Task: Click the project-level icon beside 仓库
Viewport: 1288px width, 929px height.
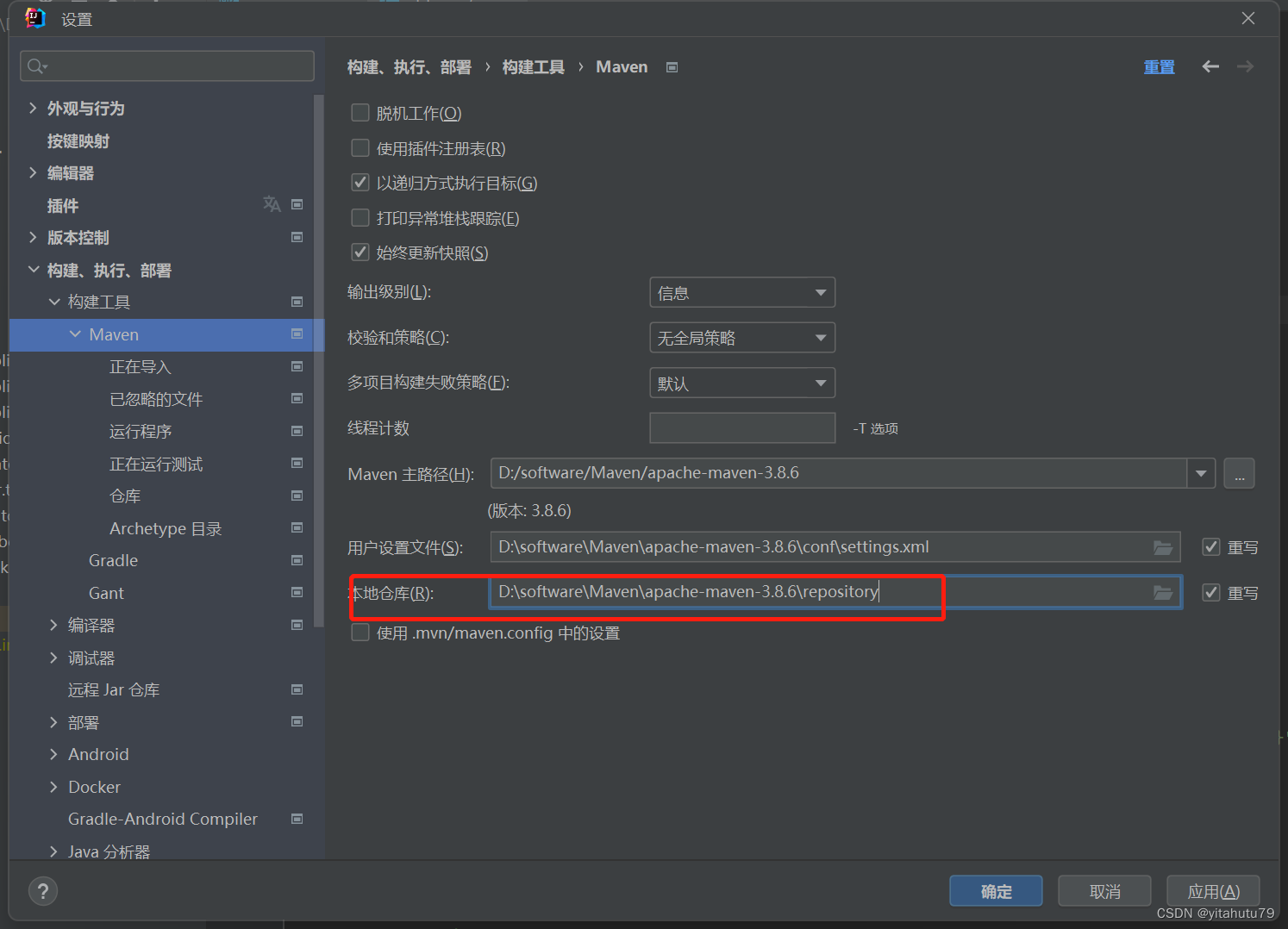Action: [297, 496]
